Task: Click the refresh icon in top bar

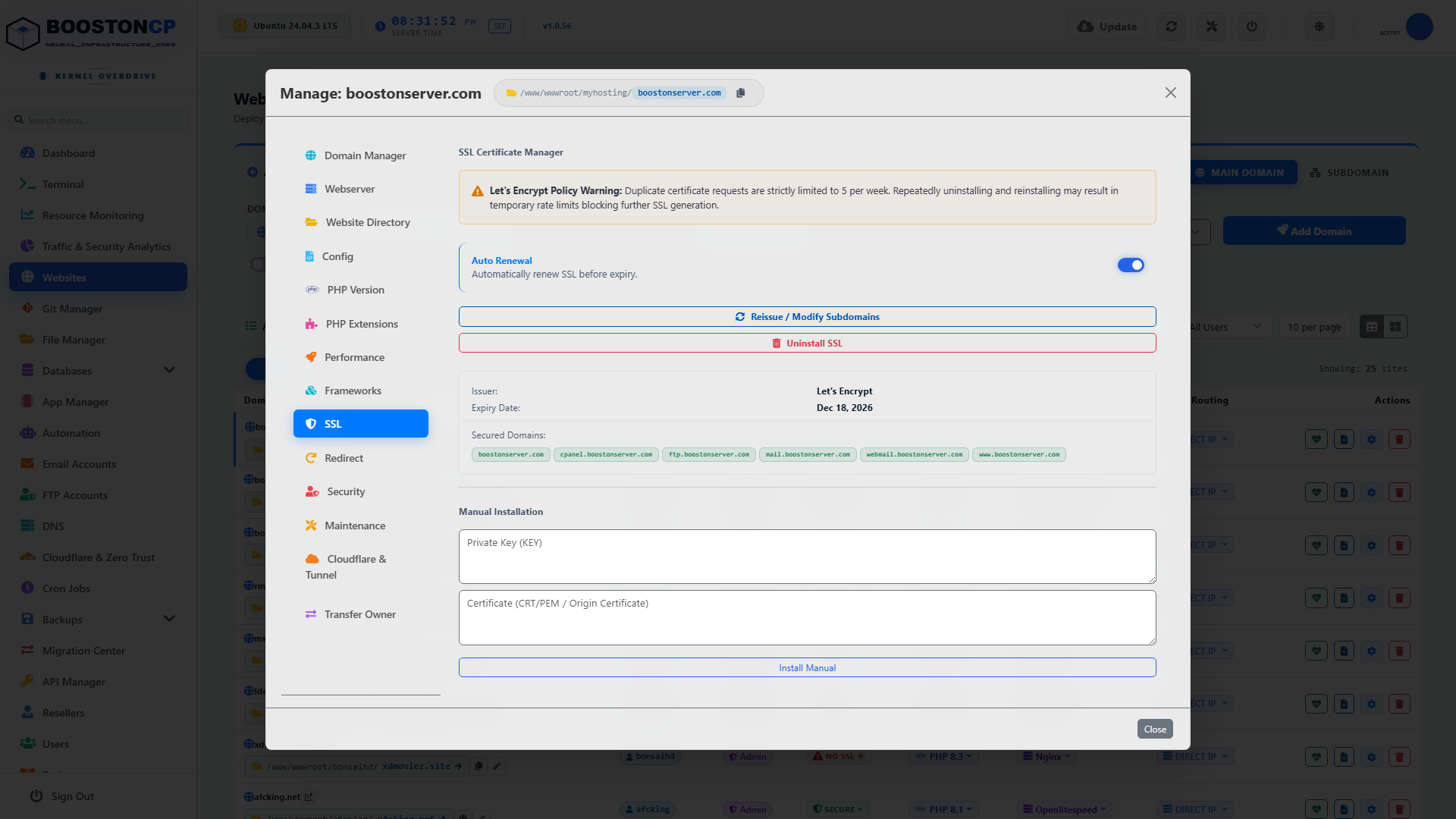Action: click(1172, 27)
